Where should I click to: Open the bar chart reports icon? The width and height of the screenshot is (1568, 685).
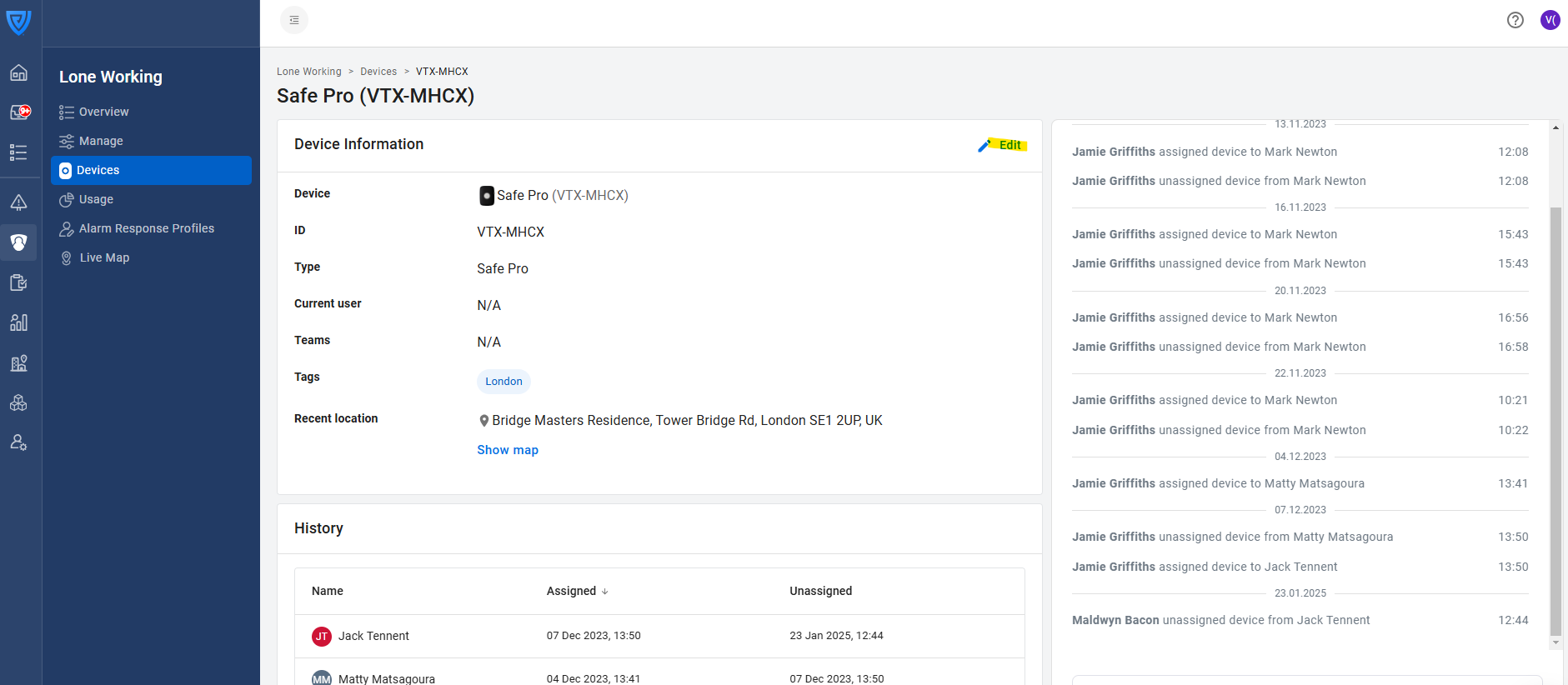coord(18,322)
